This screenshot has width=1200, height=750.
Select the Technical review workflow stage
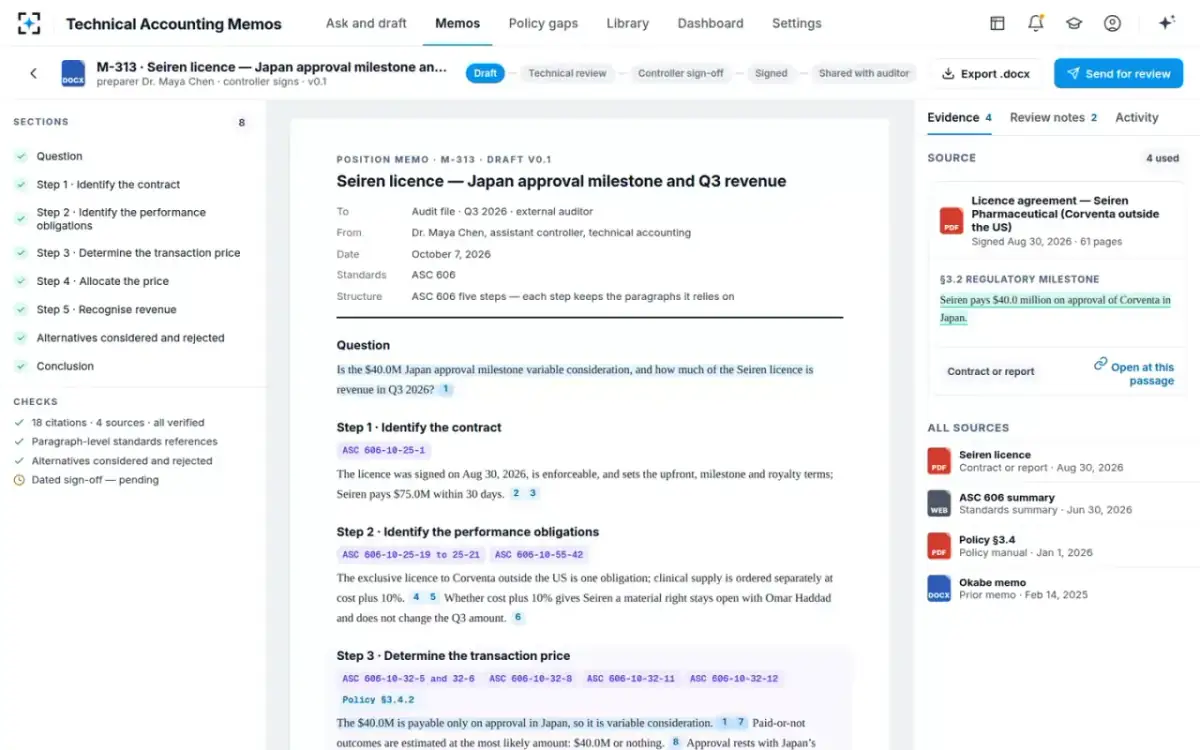(x=567, y=73)
